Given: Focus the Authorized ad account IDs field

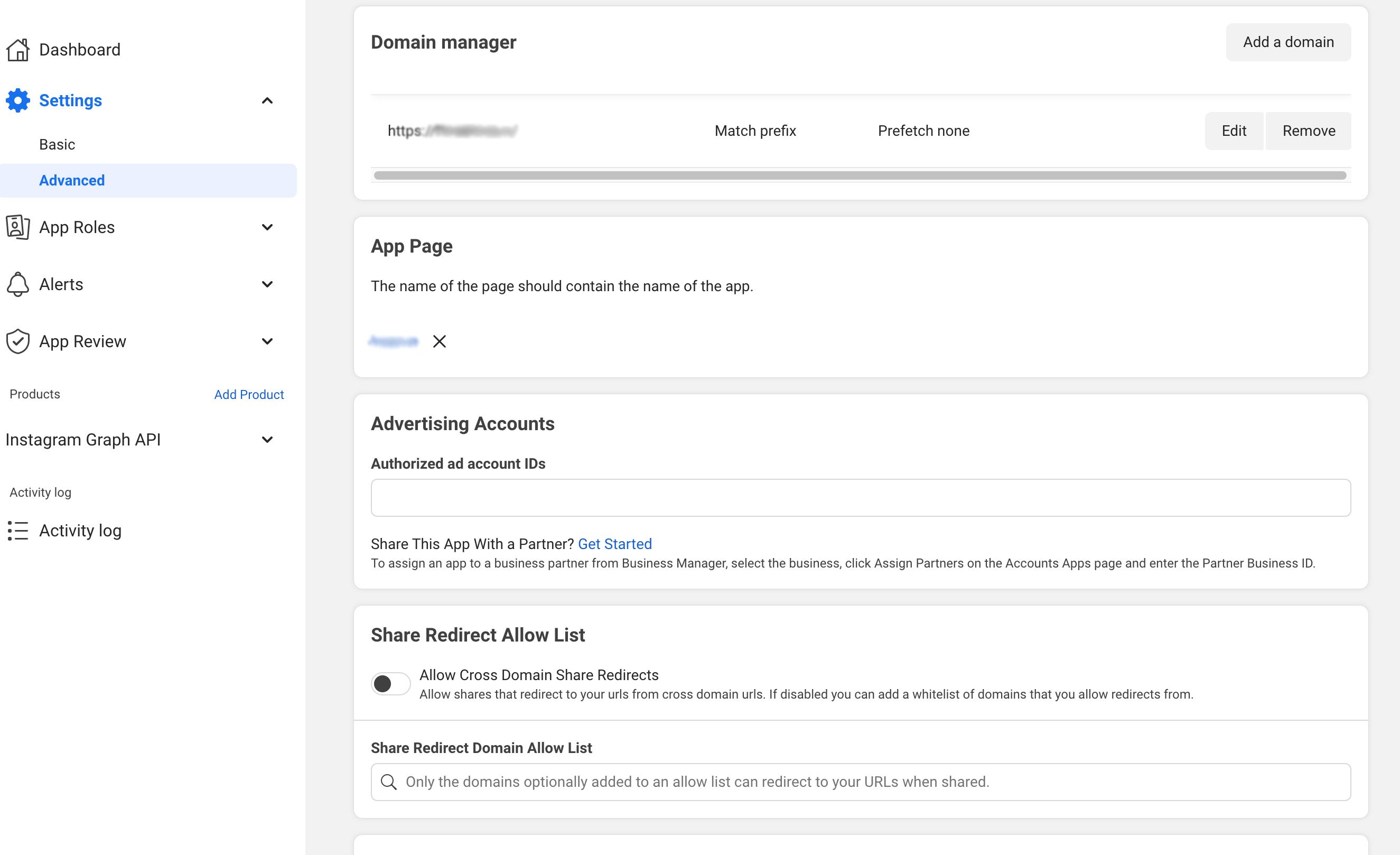Looking at the screenshot, I should click(x=861, y=498).
